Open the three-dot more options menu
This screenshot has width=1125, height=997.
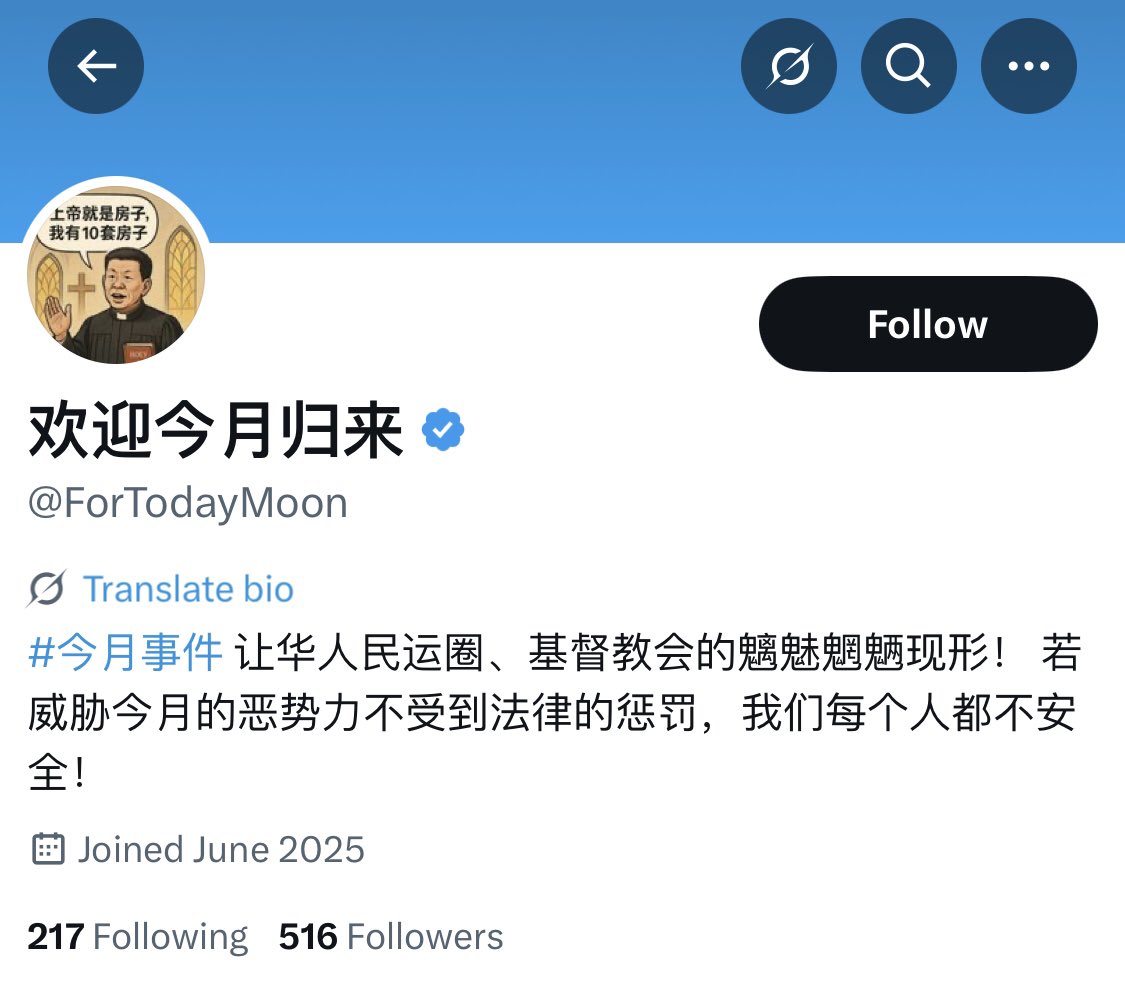click(x=1028, y=66)
